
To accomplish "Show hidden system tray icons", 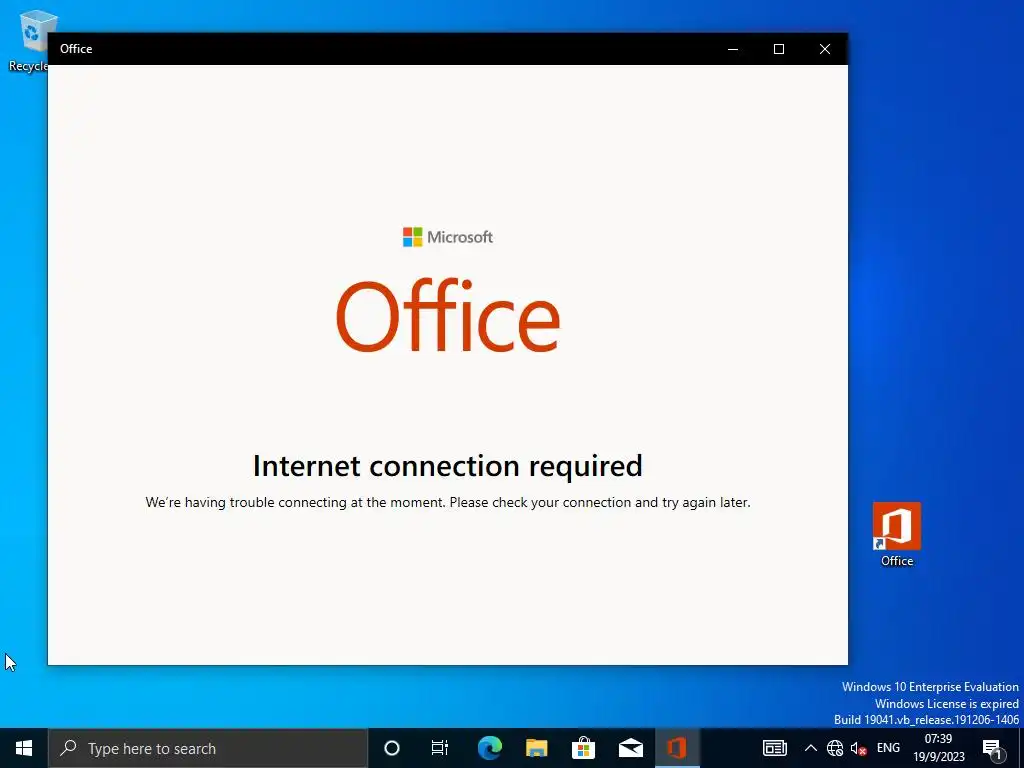I will coord(810,748).
